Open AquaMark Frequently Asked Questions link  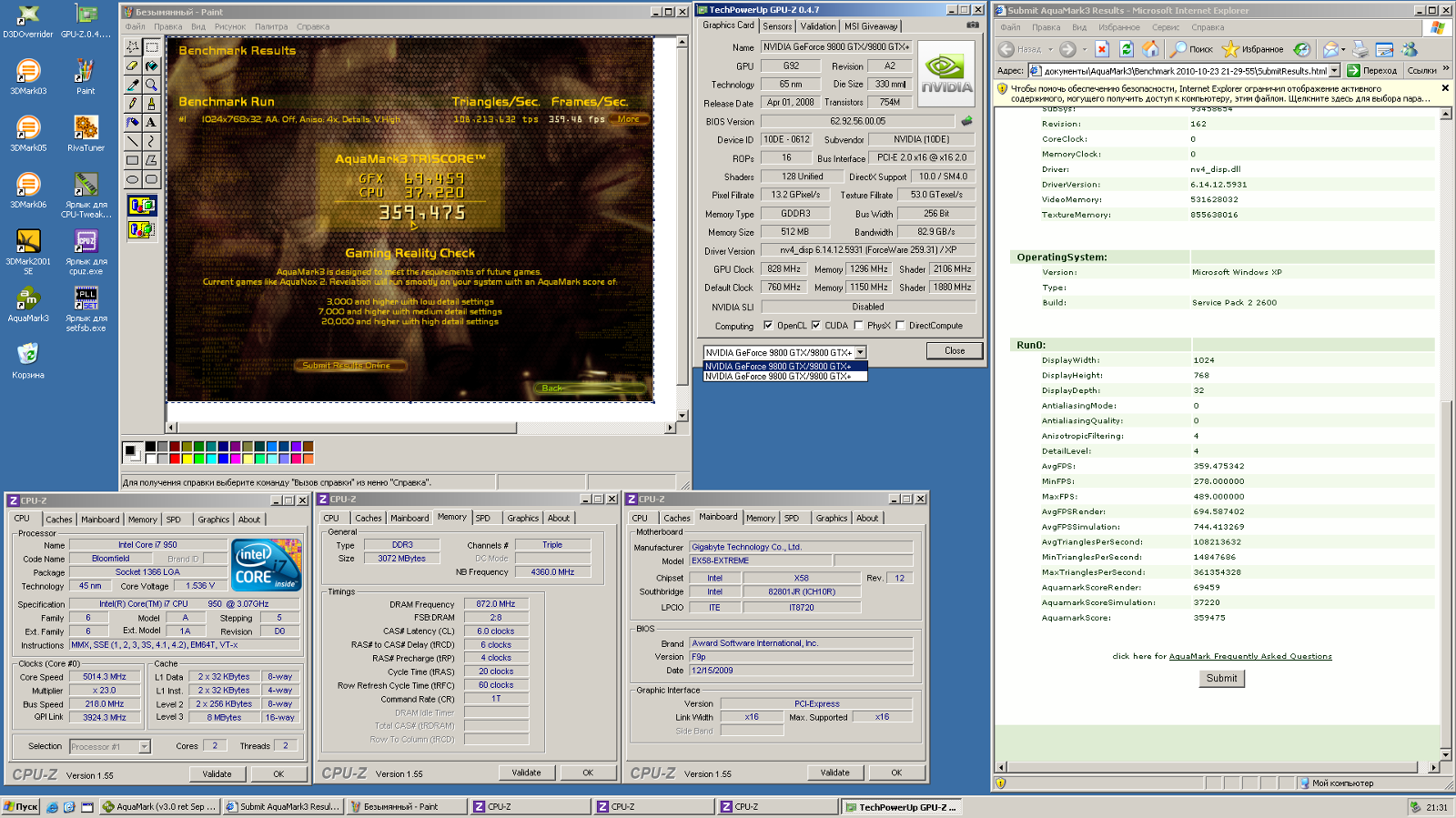click(x=1250, y=656)
